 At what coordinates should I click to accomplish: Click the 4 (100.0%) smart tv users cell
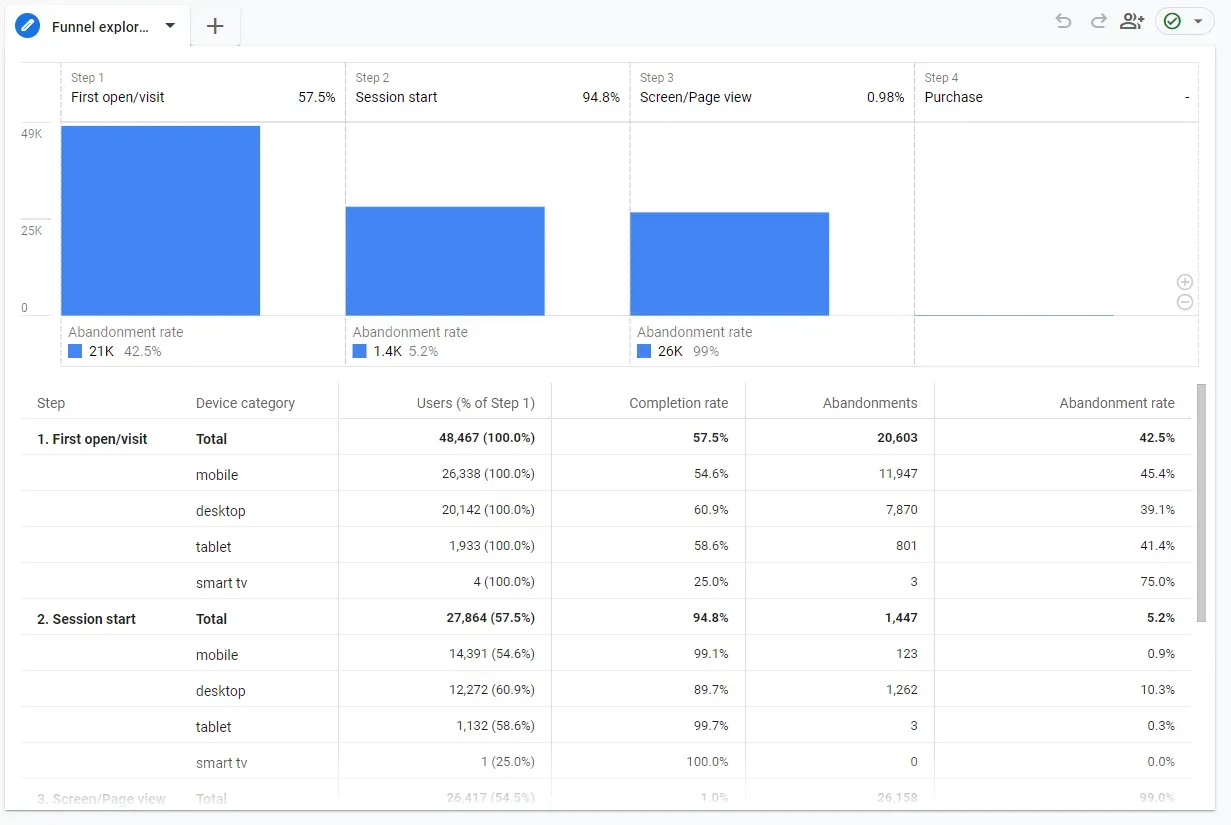[x=505, y=582]
